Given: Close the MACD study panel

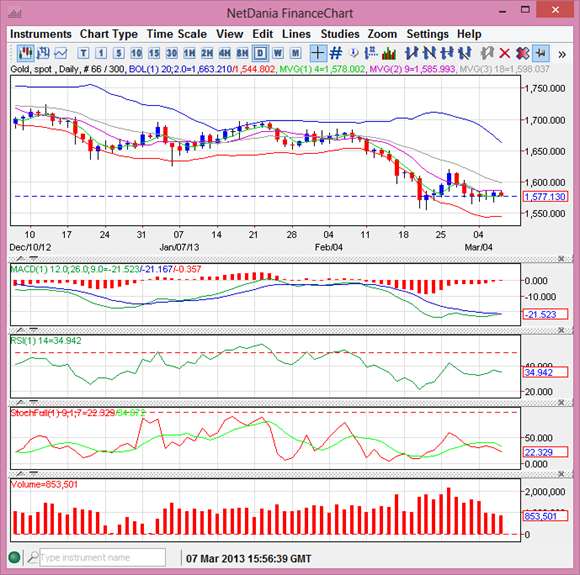Looking at the screenshot, I should click(561, 258).
